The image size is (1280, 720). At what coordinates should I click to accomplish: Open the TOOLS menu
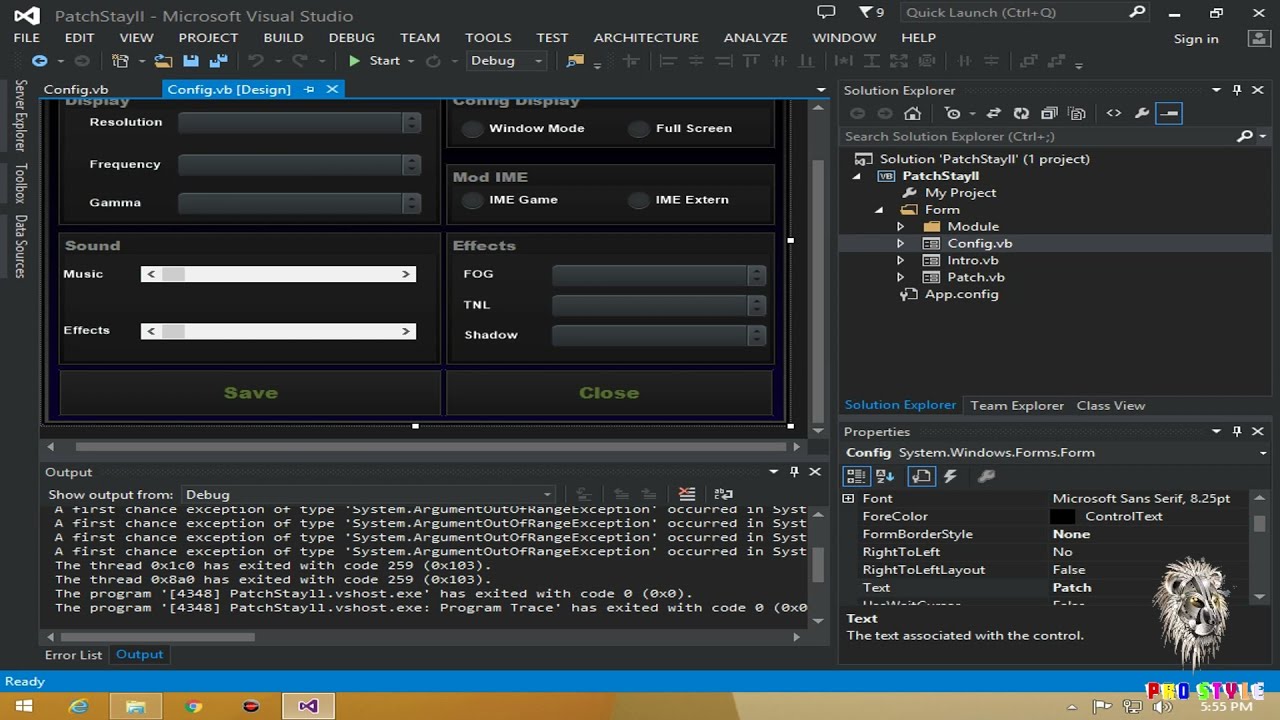pos(488,37)
